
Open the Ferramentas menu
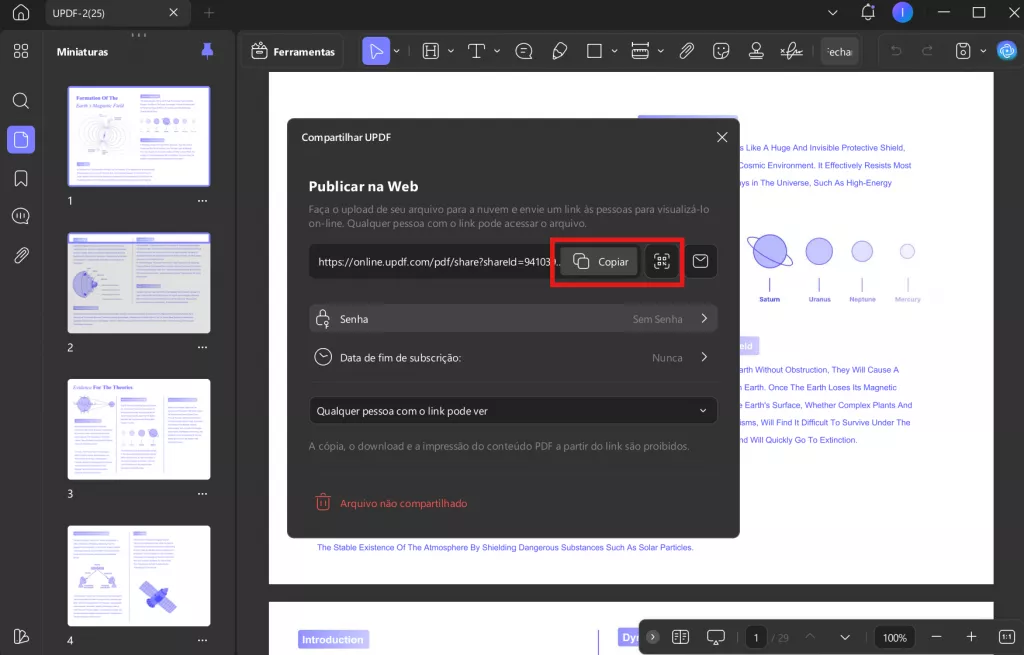(x=292, y=51)
